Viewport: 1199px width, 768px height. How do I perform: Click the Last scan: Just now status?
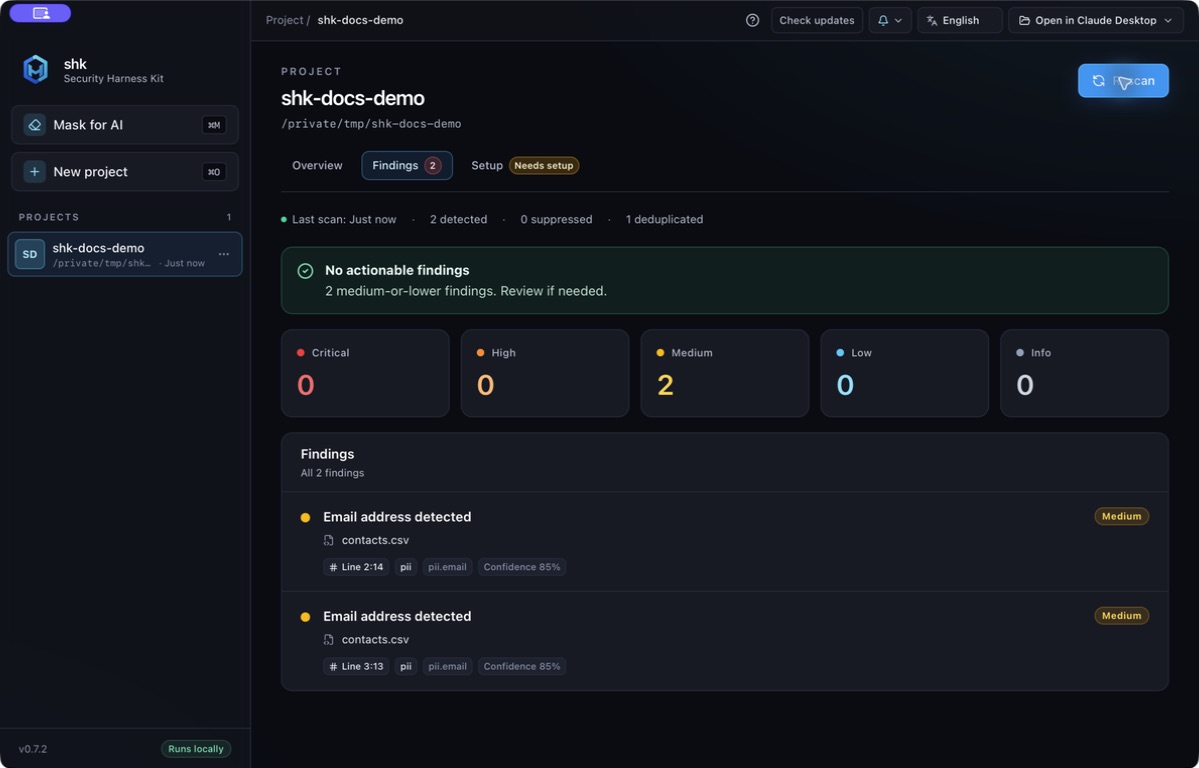tap(339, 220)
